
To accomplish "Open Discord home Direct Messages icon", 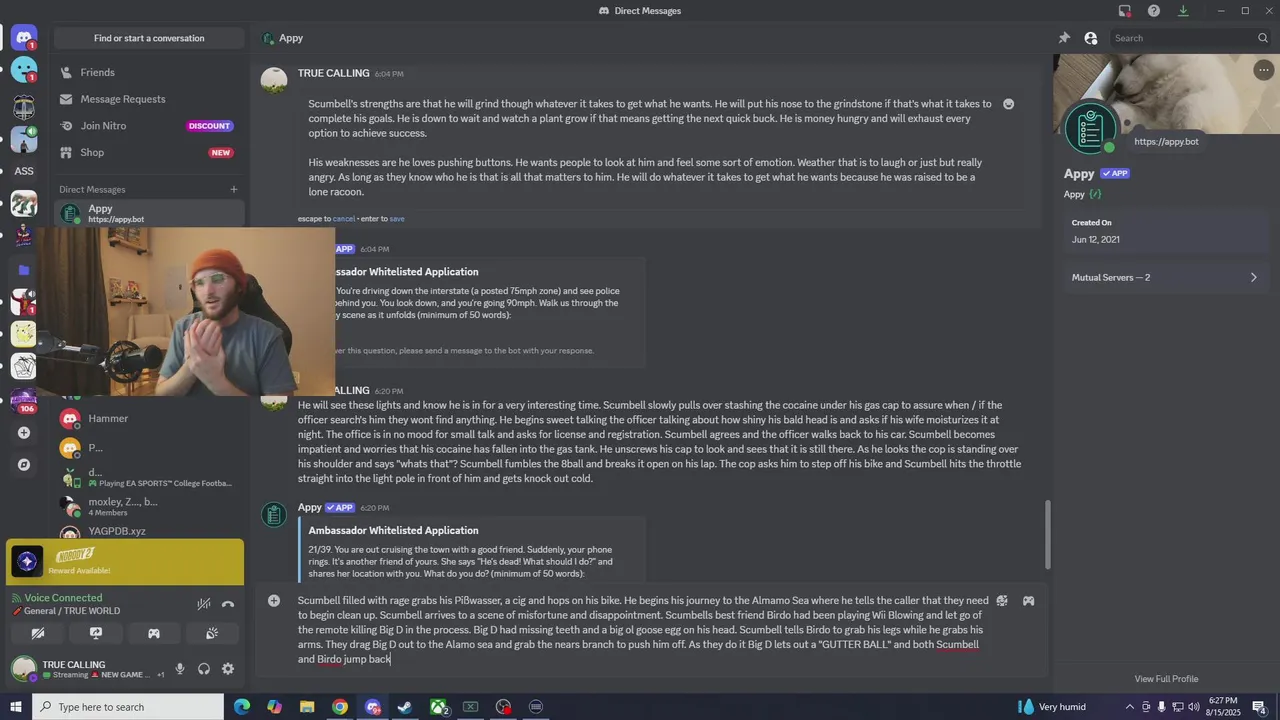I will click(24, 38).
